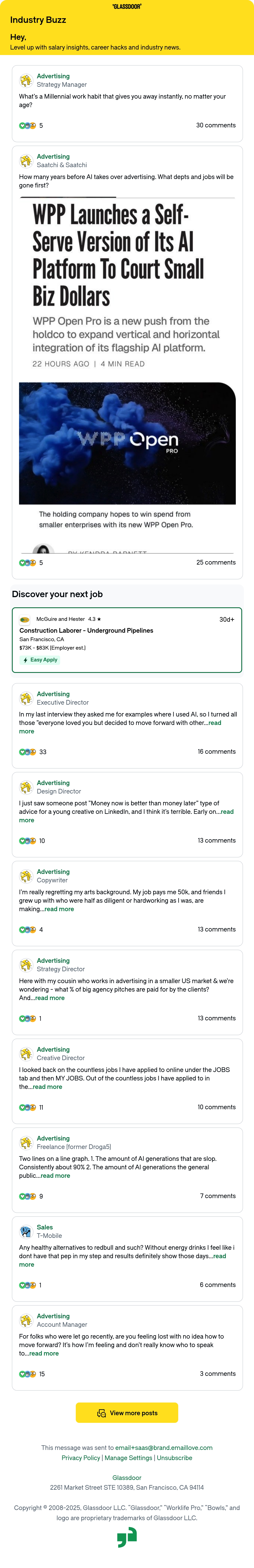
Task: Click the email+saas@brand.emaillove.com address
Action: 164,1447
